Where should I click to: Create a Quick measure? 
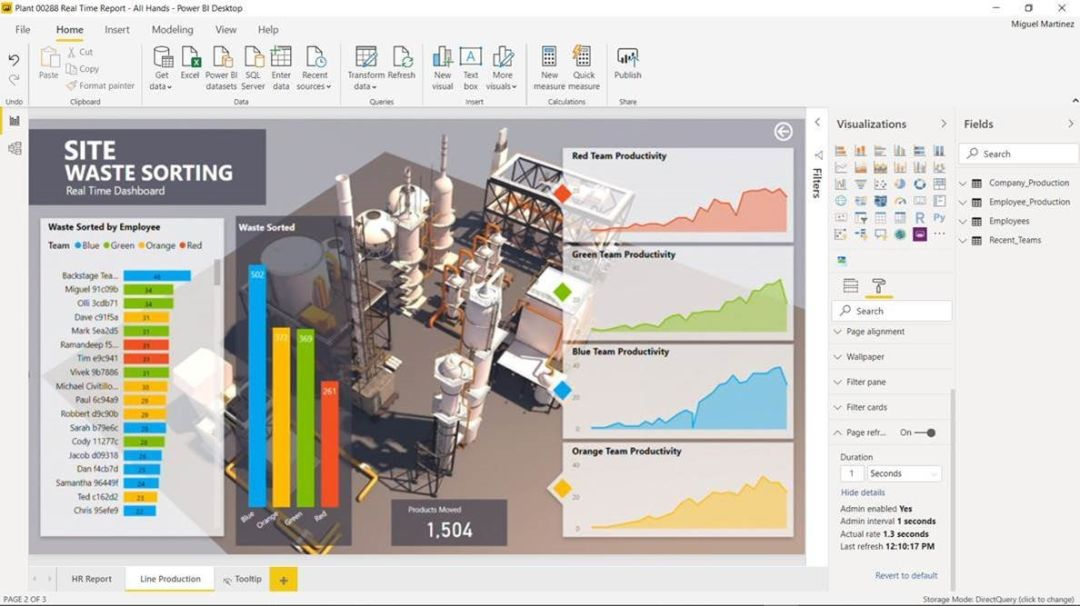tap(584, 68)
